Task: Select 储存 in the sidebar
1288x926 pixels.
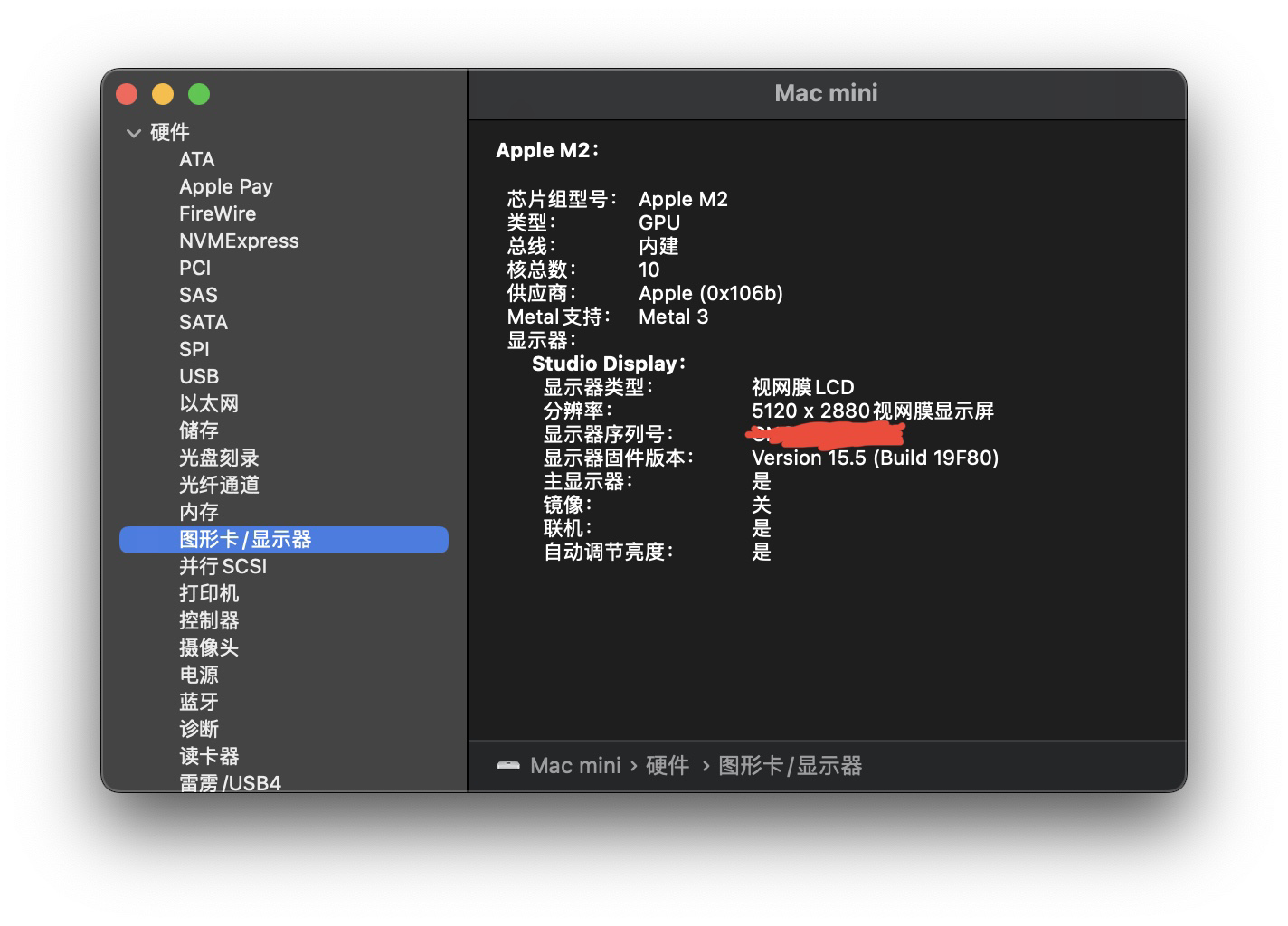Action: tap(199, 430)
